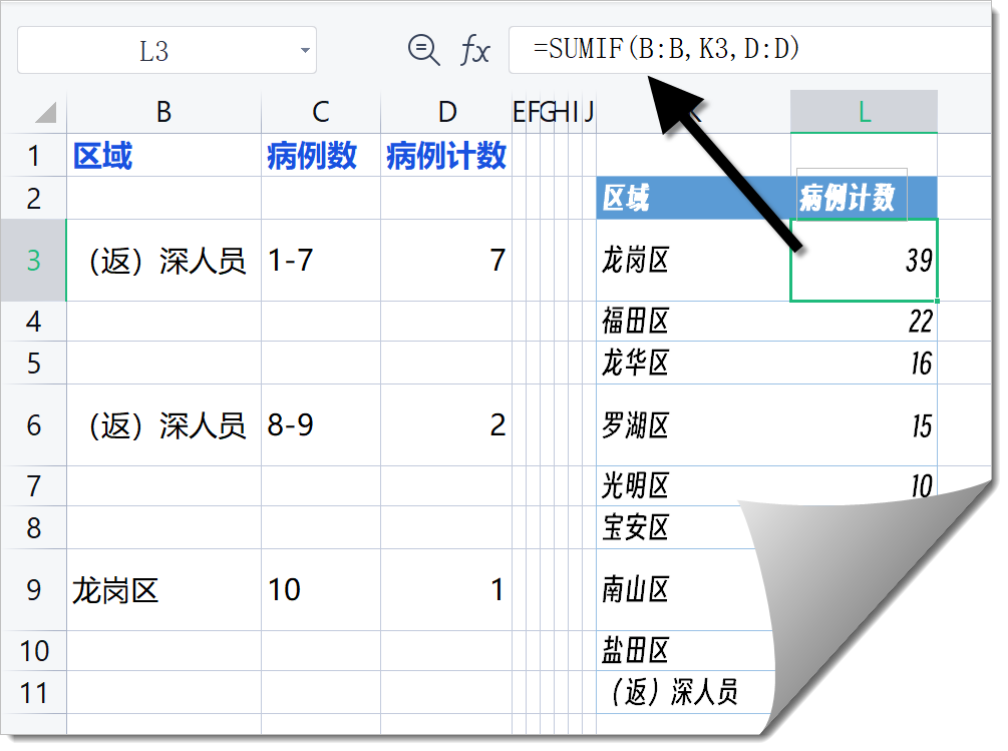Click cell with value 15
Viewport: 1008px width, 751px height.
pos(863,425)
